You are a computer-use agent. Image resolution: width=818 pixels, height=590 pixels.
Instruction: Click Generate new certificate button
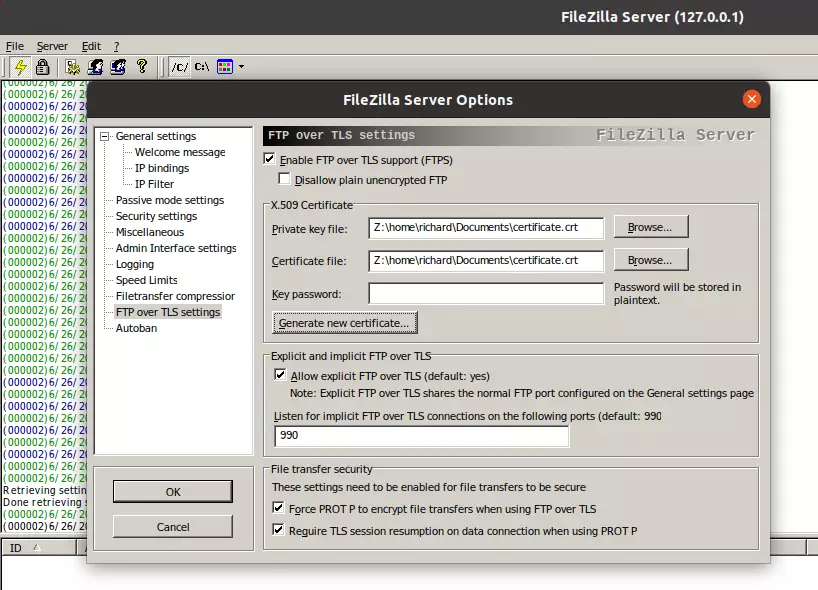pyautogui.click(x=344, y=323)
